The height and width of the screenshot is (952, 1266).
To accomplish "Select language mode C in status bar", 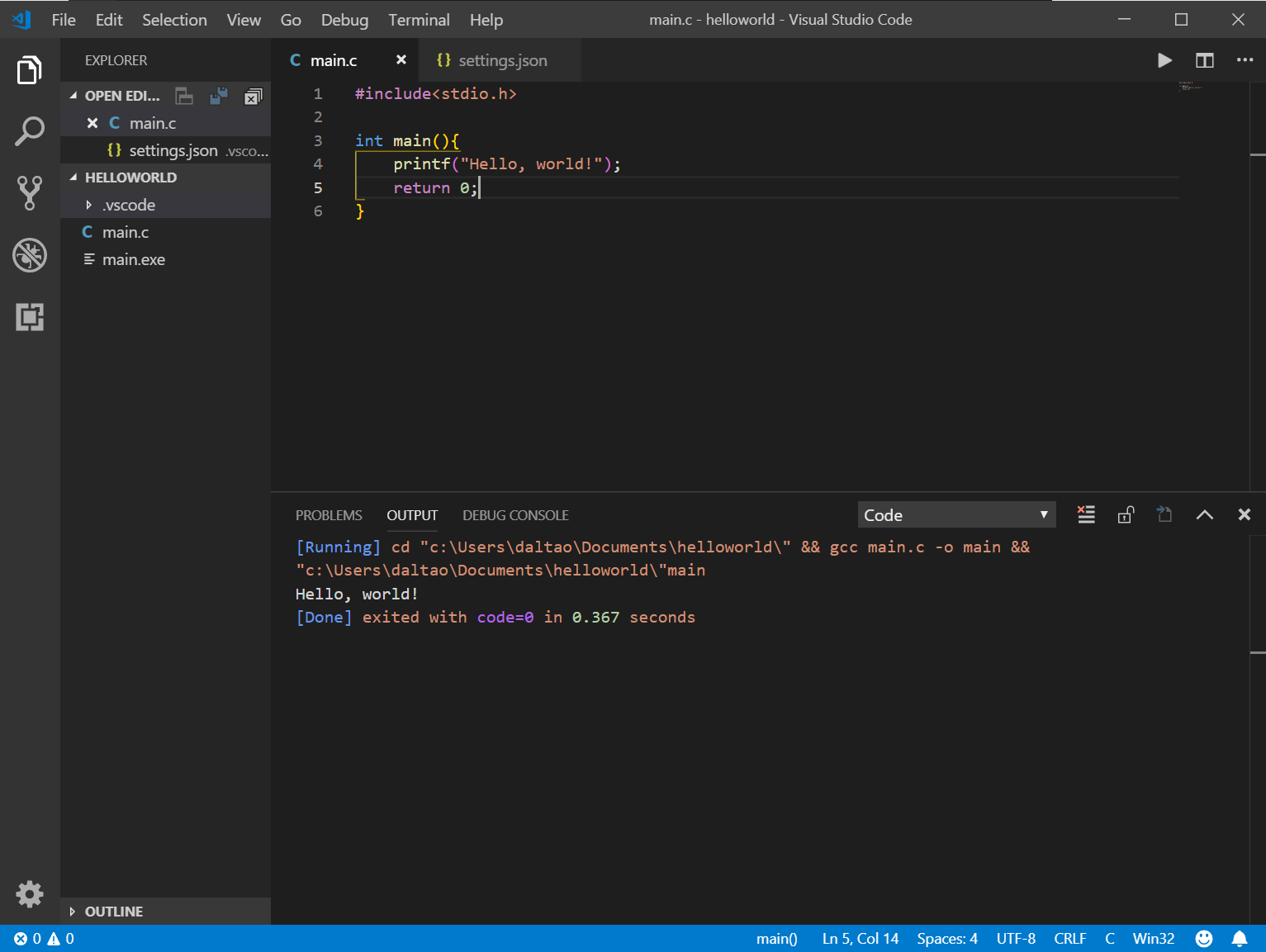I will (1110, 939).
